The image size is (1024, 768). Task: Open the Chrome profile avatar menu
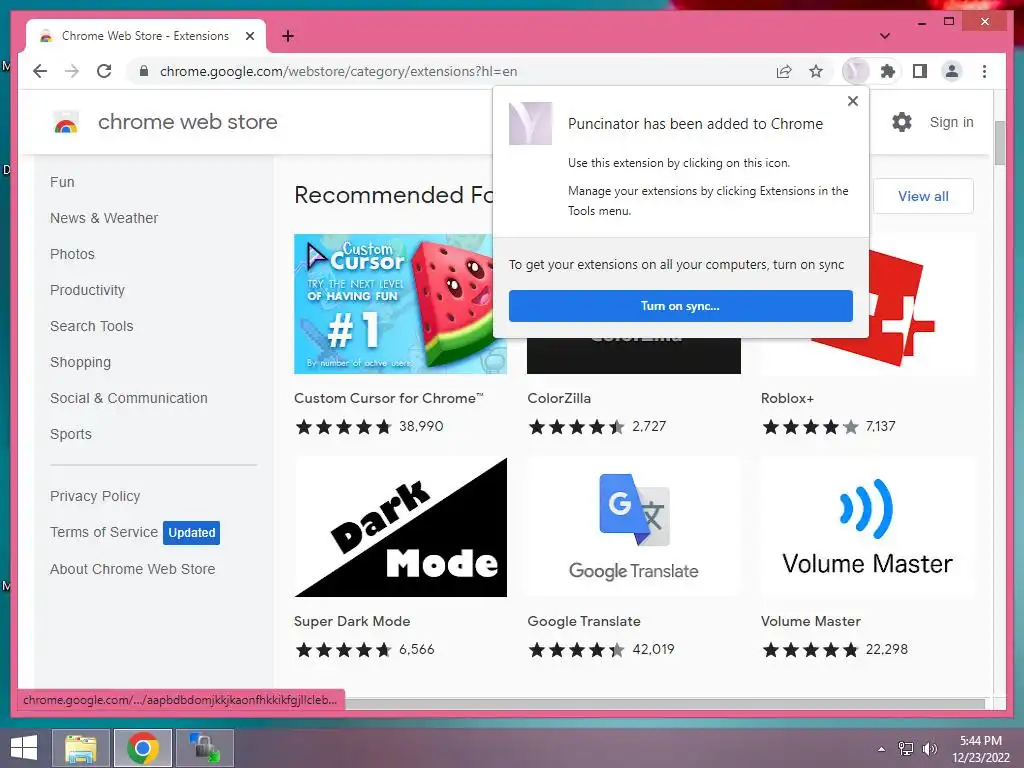[952, 71]
